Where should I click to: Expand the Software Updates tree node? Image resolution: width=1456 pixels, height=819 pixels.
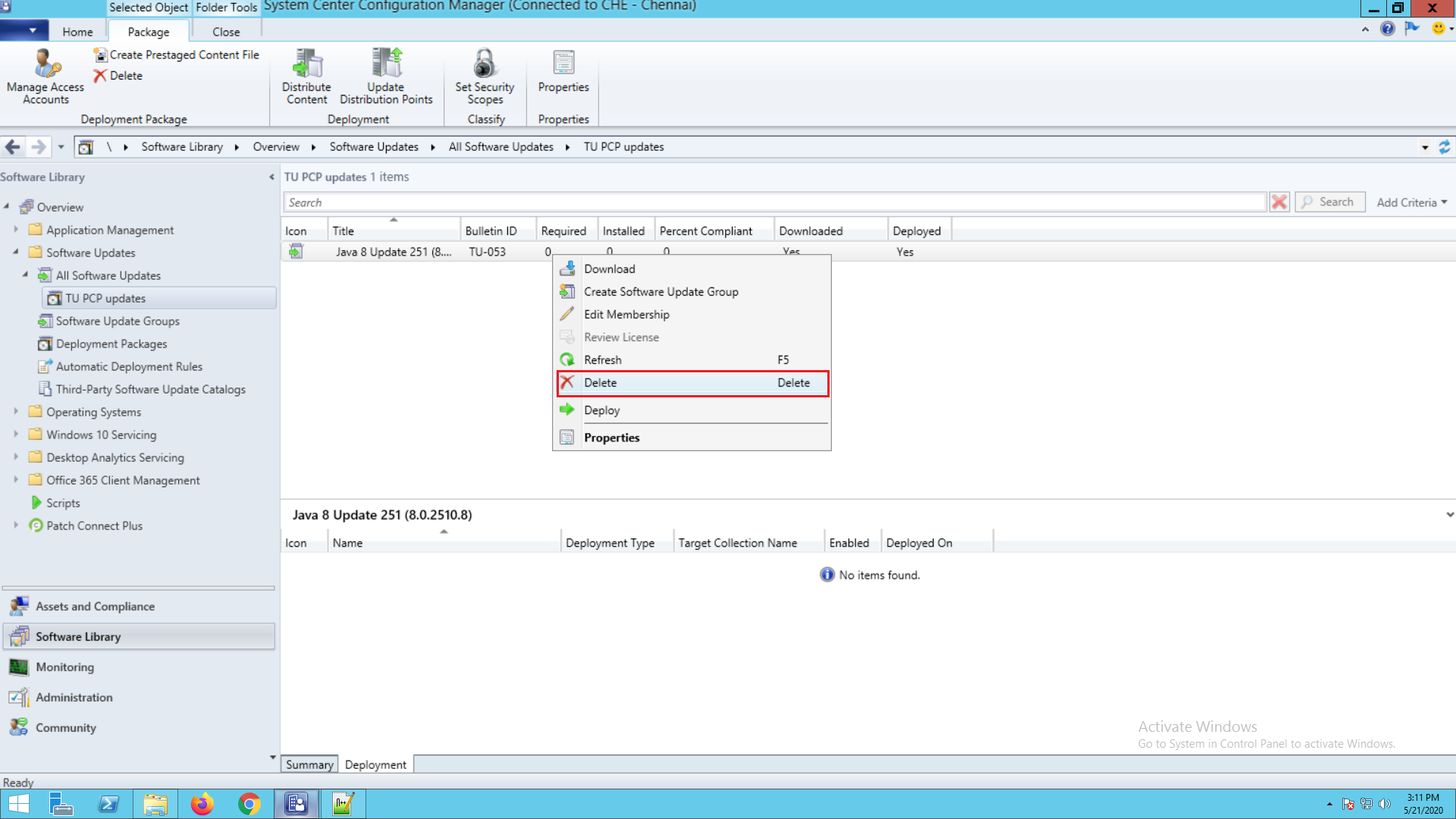pyautogui.click(x=14, y=252)
